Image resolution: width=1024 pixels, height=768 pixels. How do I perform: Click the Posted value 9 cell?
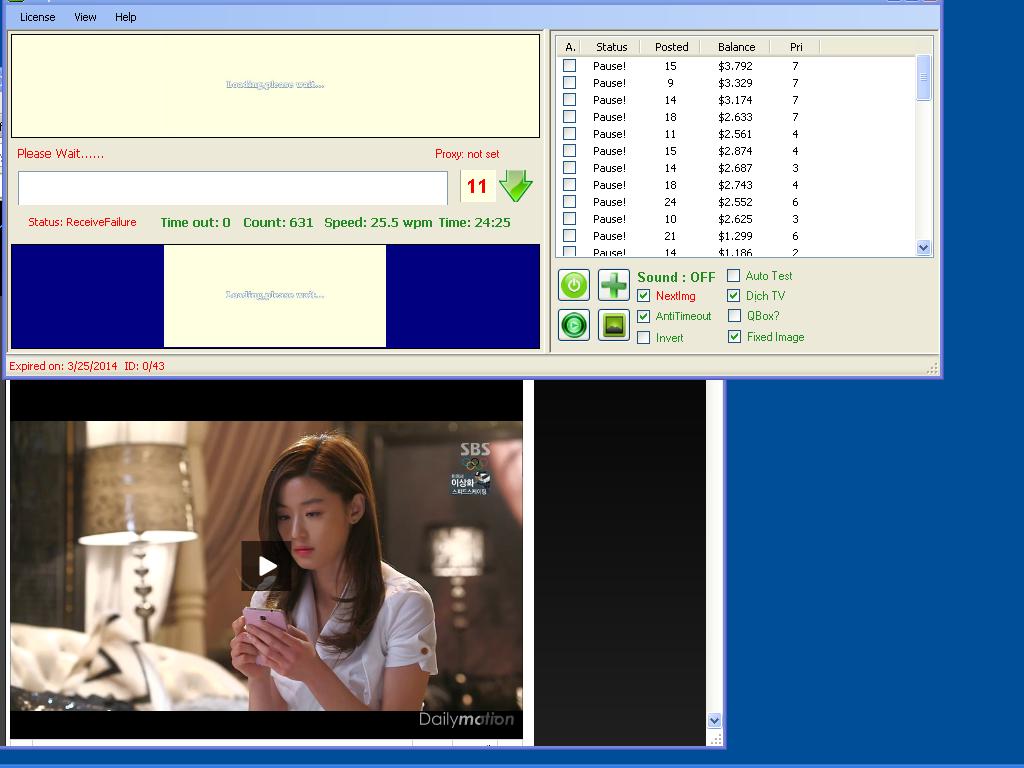point(670,83)
